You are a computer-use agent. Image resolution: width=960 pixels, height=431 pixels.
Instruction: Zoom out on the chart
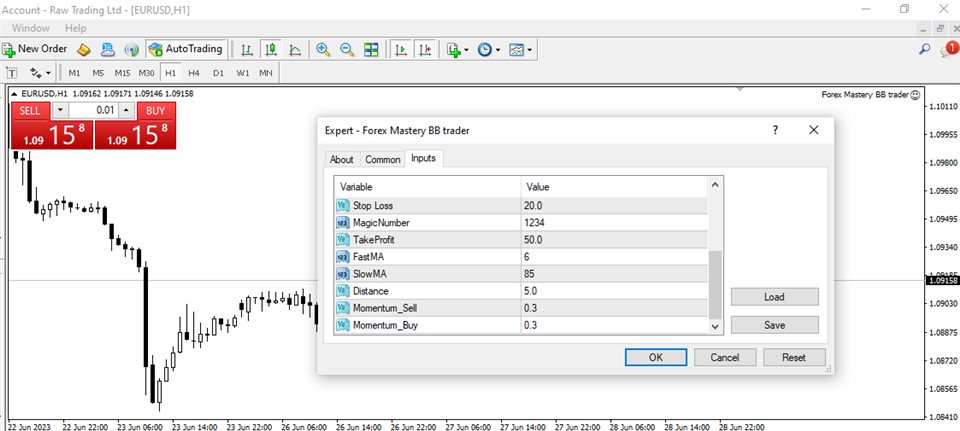point(347,50)
